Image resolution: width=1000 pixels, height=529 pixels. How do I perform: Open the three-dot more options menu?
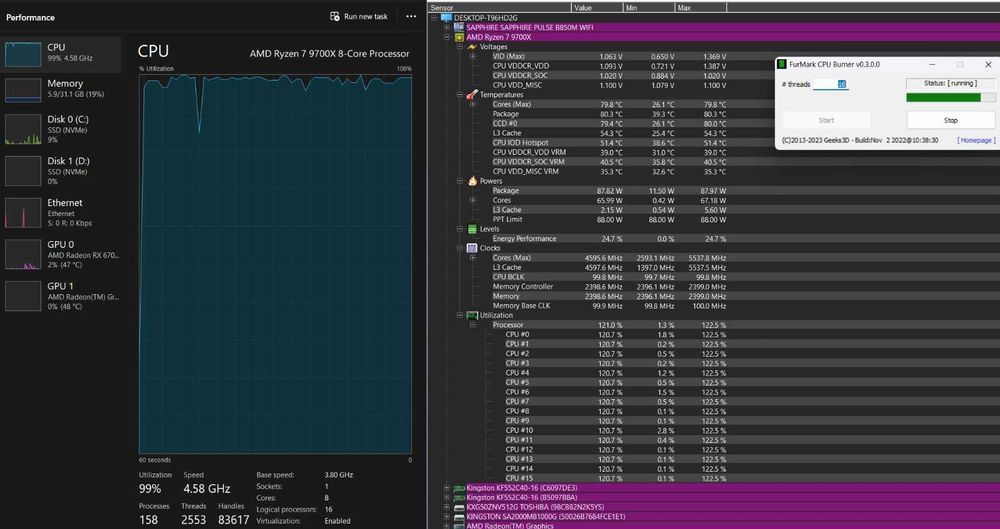(x=411, y=17)
